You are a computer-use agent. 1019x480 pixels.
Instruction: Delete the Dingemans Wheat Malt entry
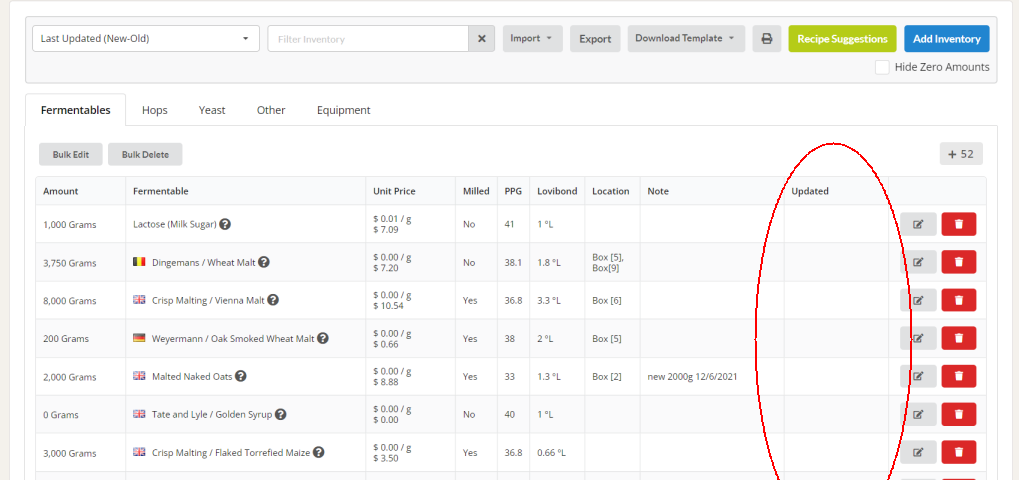coord(959,262)
